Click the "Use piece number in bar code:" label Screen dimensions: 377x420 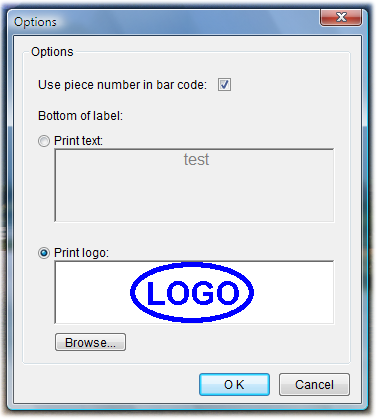pos(122,85)
